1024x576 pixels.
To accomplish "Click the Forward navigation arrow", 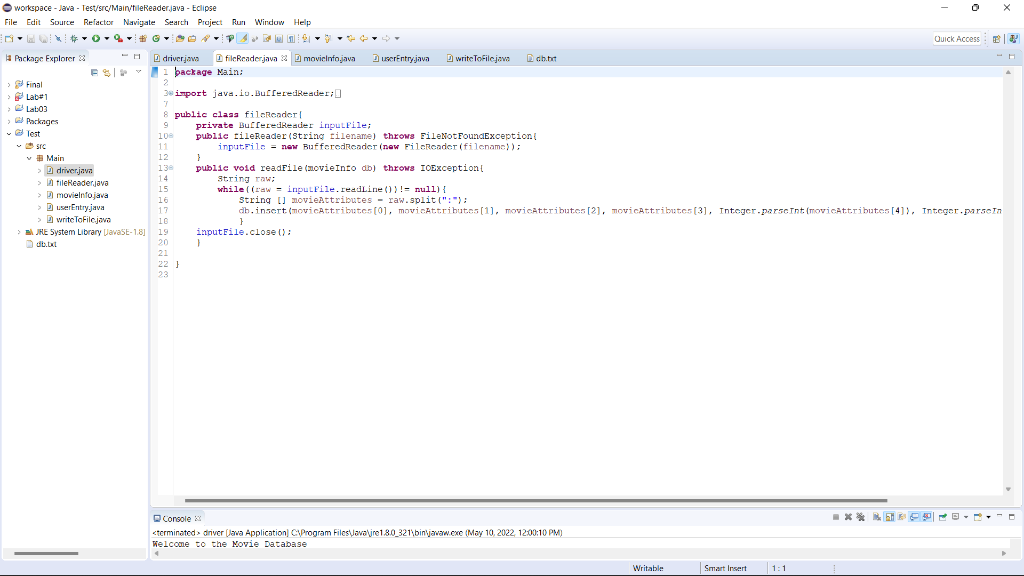I will point(386,39).
